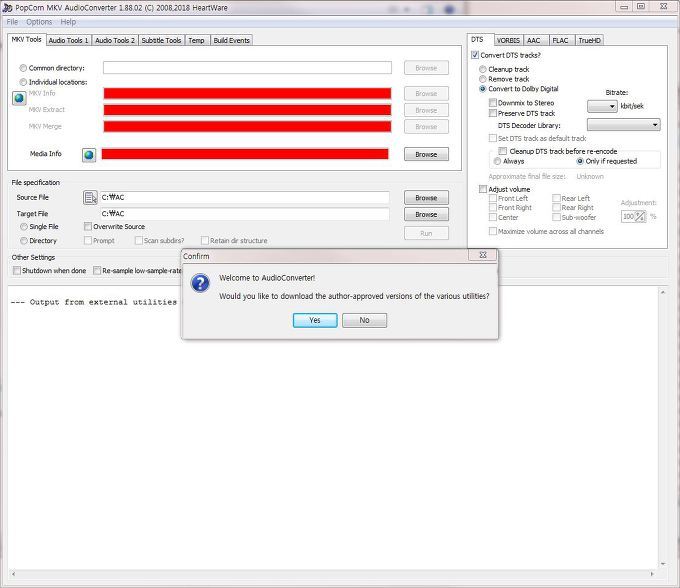Click Yes in Confirm dialog
The image size is (680, 588).
point(315,320)
